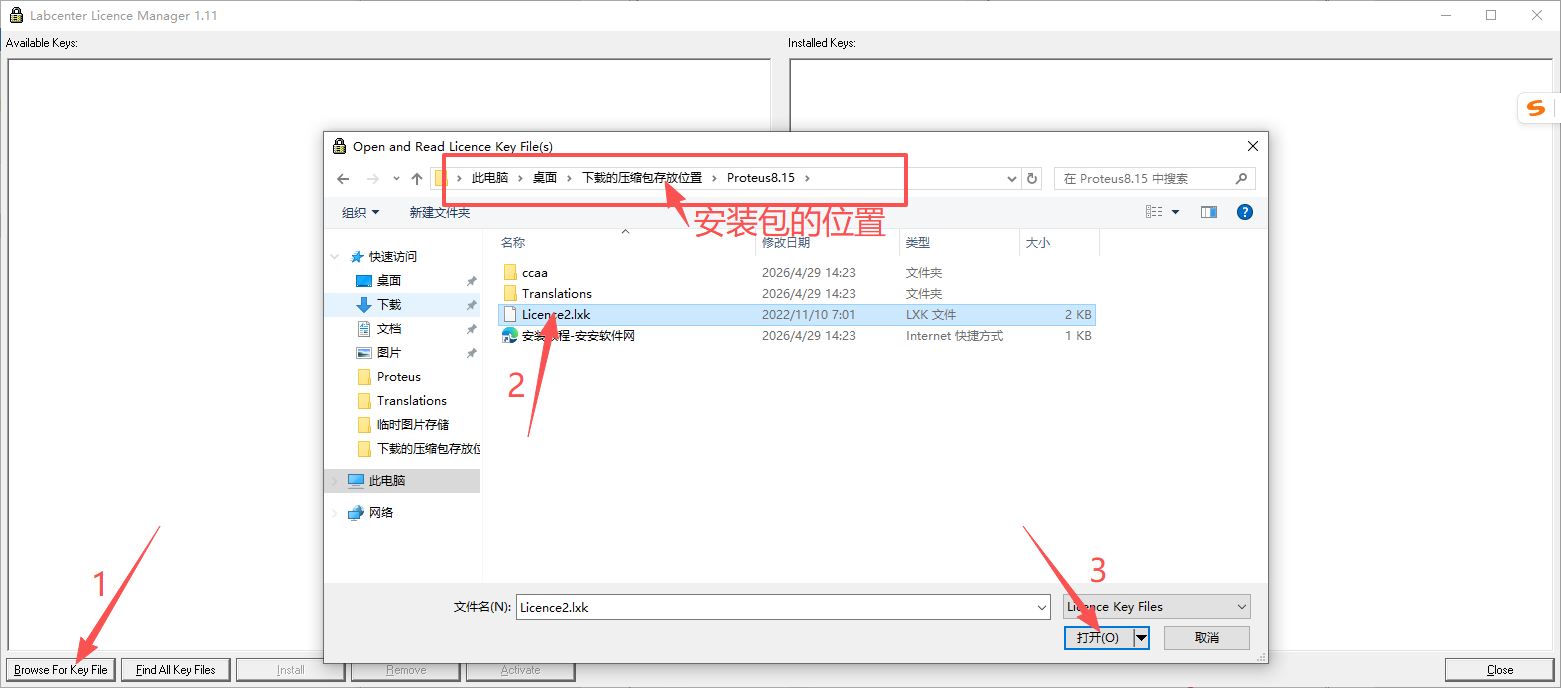
Task: Select 此电脑 in navigation pane
Action: click(x=386, y=481)
